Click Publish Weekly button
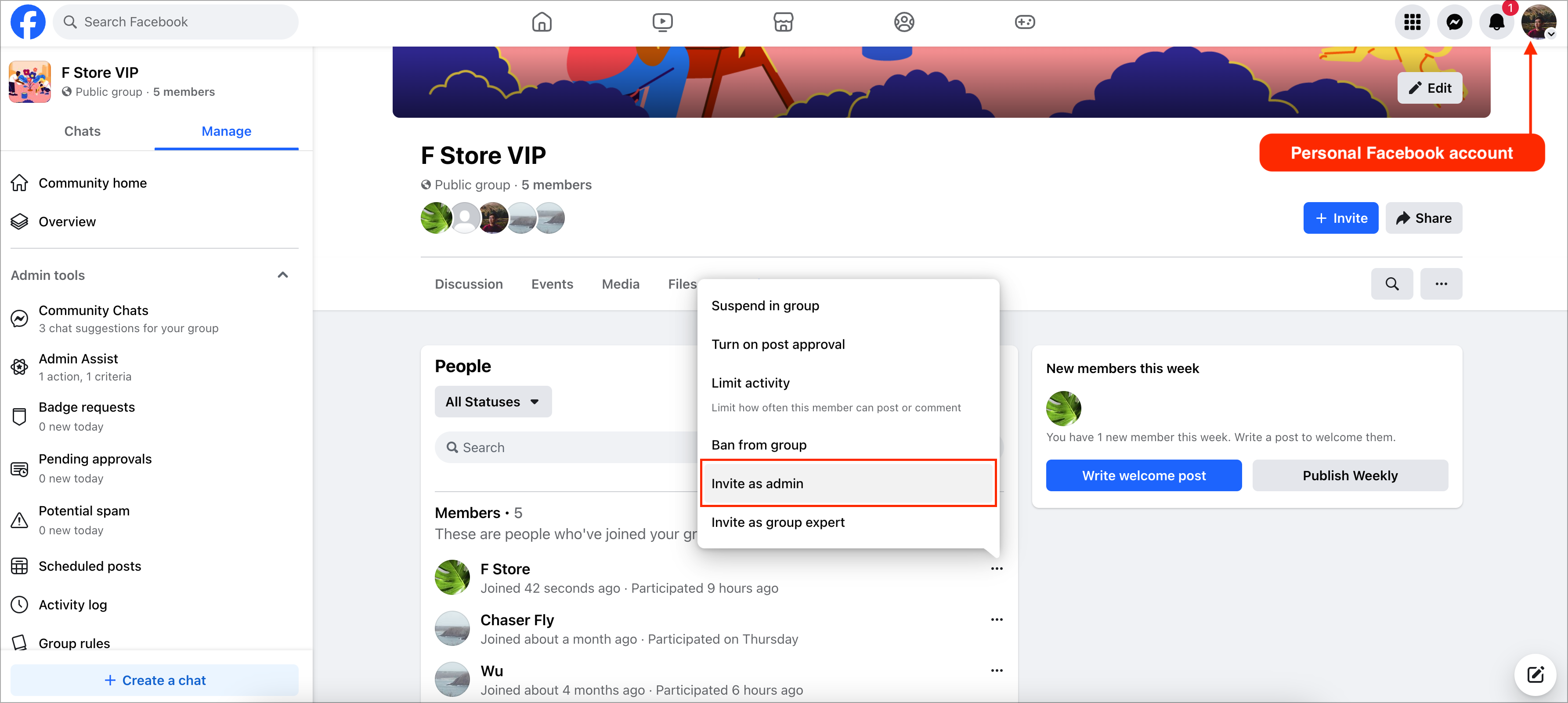Viewport: 1568px width, 703px height. coord(1349,475)
